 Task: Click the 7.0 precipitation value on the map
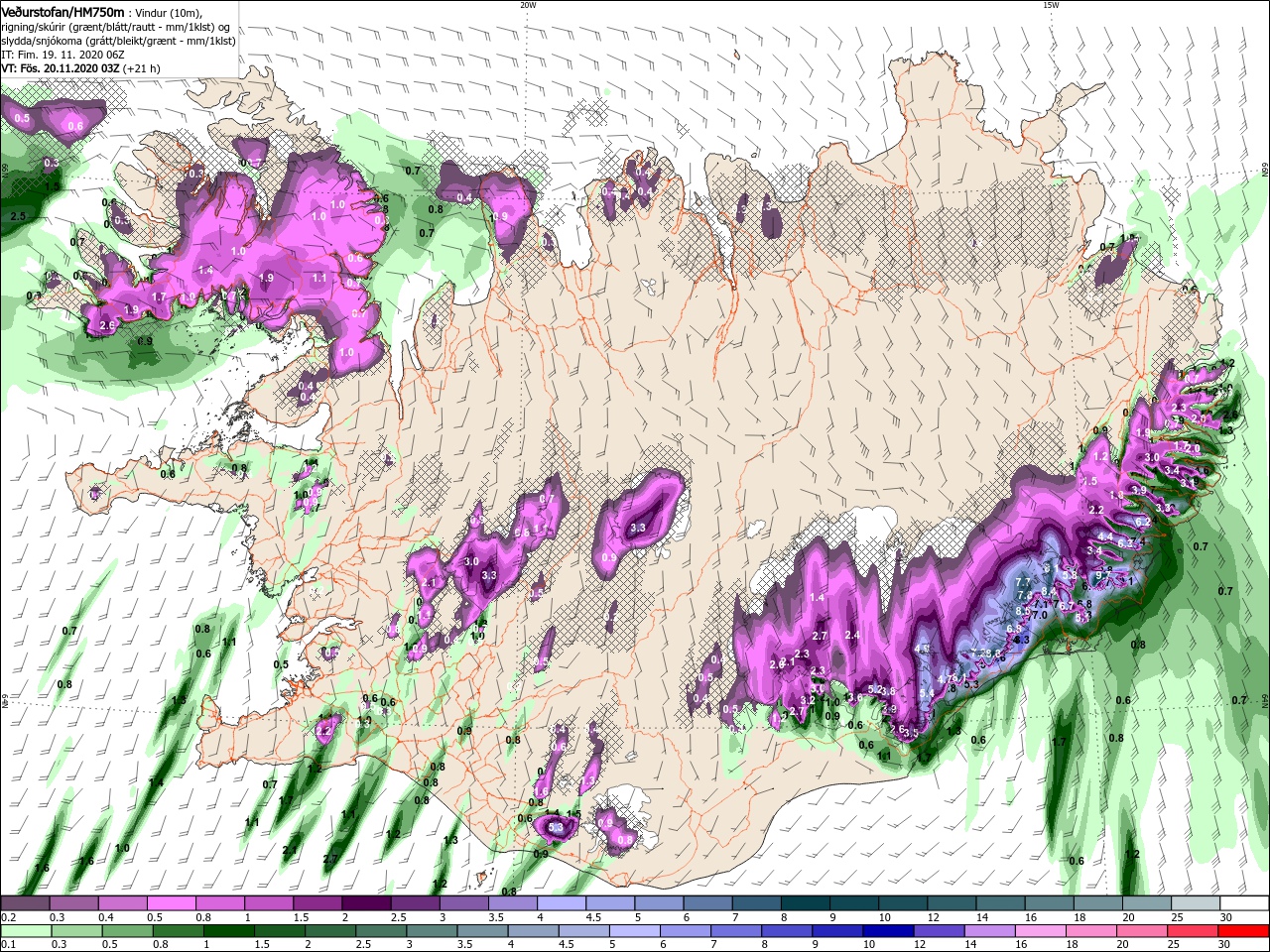[x=1040, y=615]
